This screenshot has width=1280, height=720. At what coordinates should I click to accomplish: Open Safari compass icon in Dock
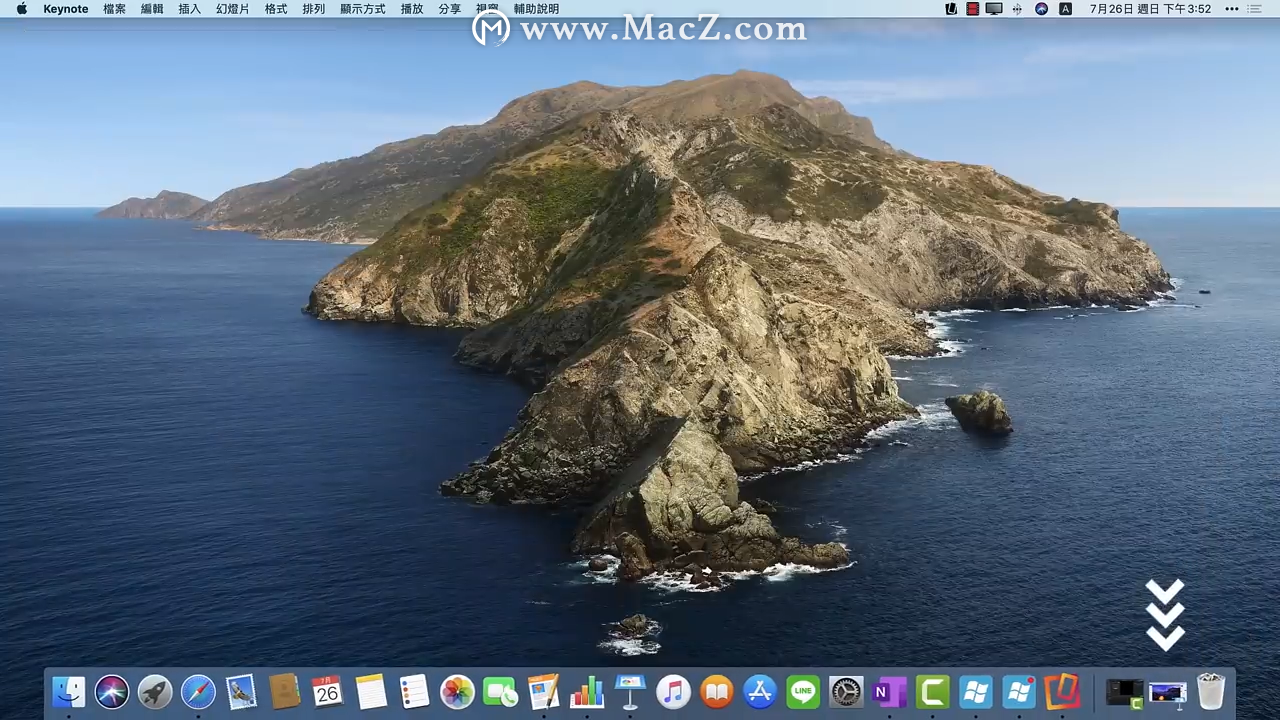coord(198,691)
